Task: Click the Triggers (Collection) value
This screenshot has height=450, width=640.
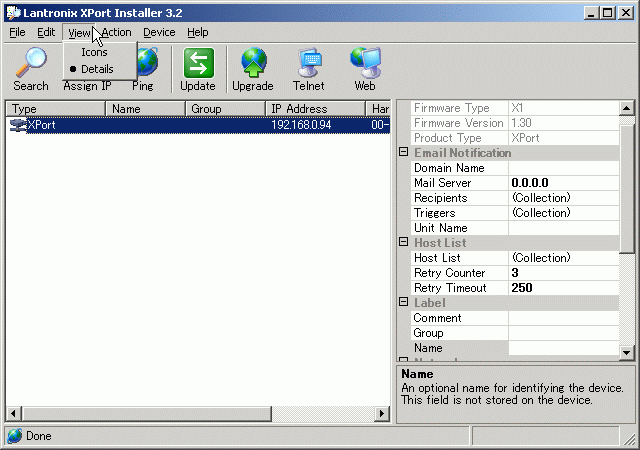Action: point(564,213)
